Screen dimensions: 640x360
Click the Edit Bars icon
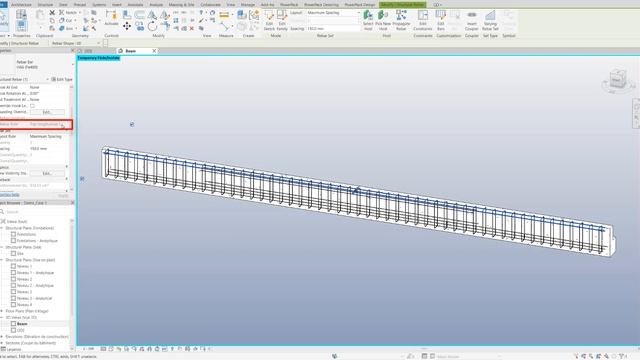click(x=441, y=20)
